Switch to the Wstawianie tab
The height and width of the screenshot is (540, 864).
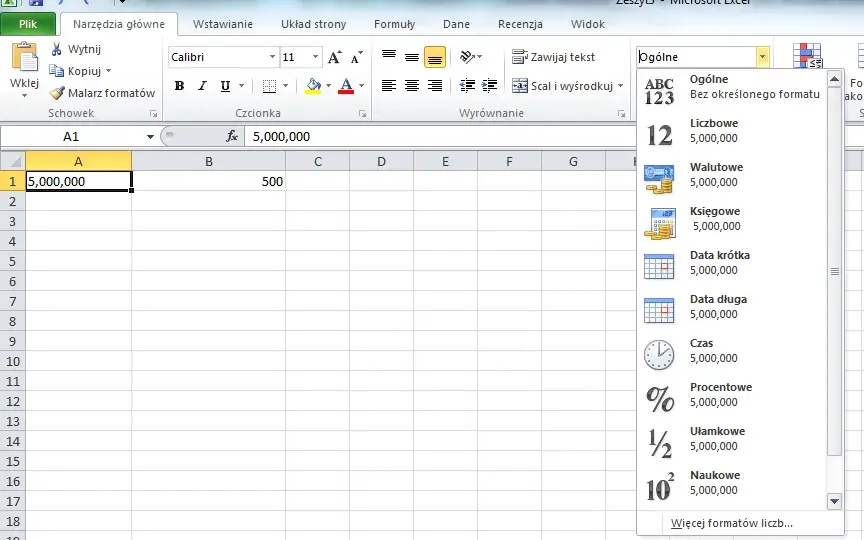(x=223, y=24)
